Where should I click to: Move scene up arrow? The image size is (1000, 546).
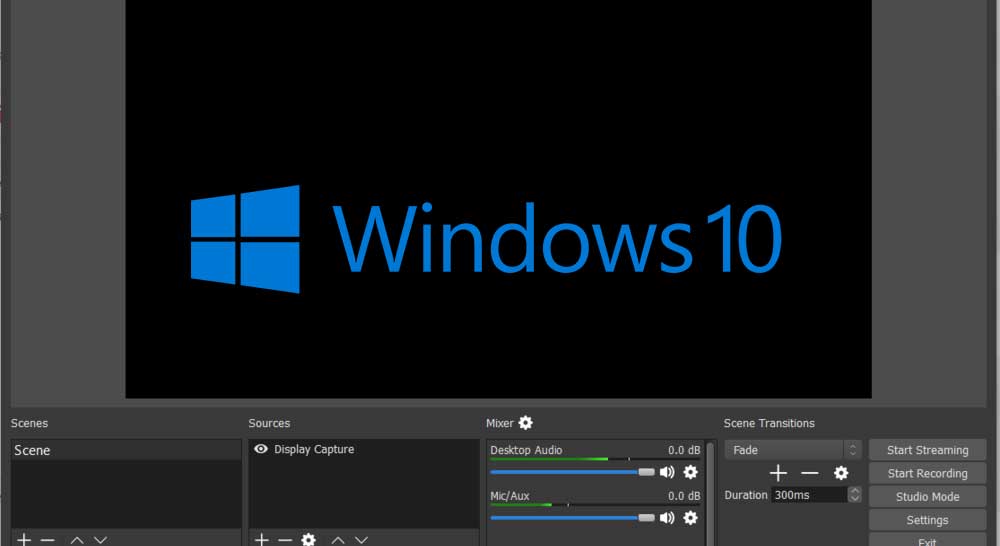click(x=77, y=540)
